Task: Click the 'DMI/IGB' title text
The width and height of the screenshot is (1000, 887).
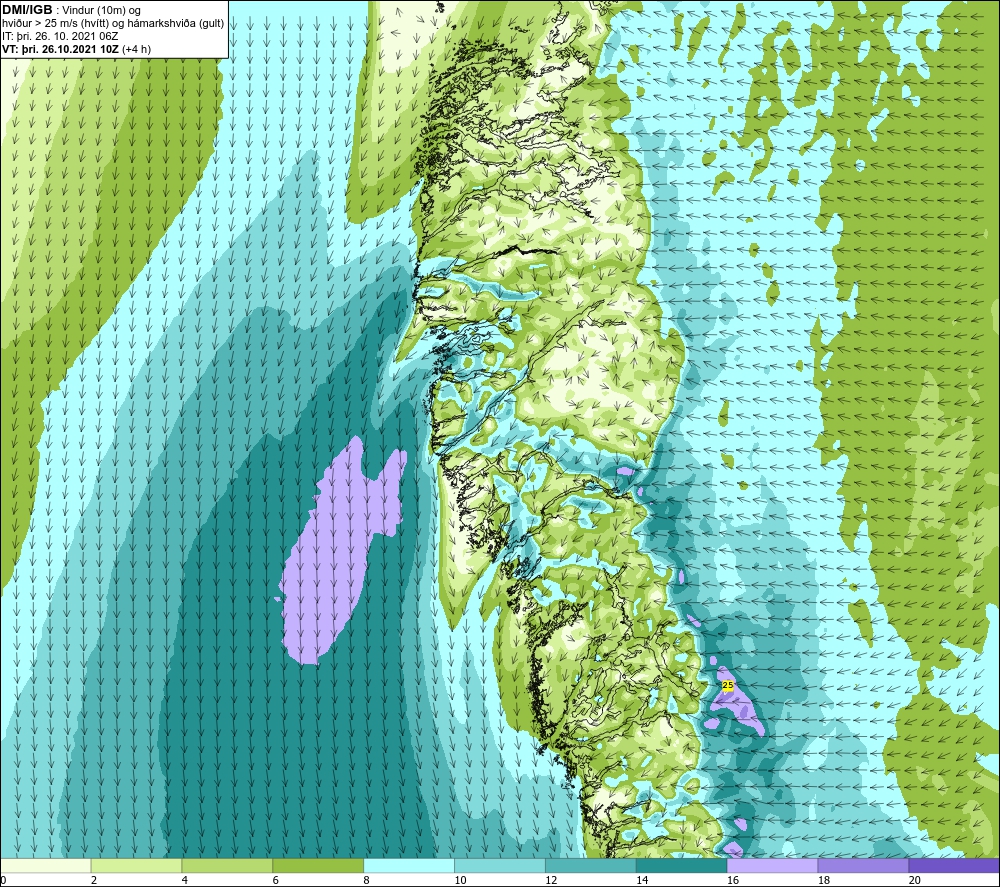Action: (27, 10)
